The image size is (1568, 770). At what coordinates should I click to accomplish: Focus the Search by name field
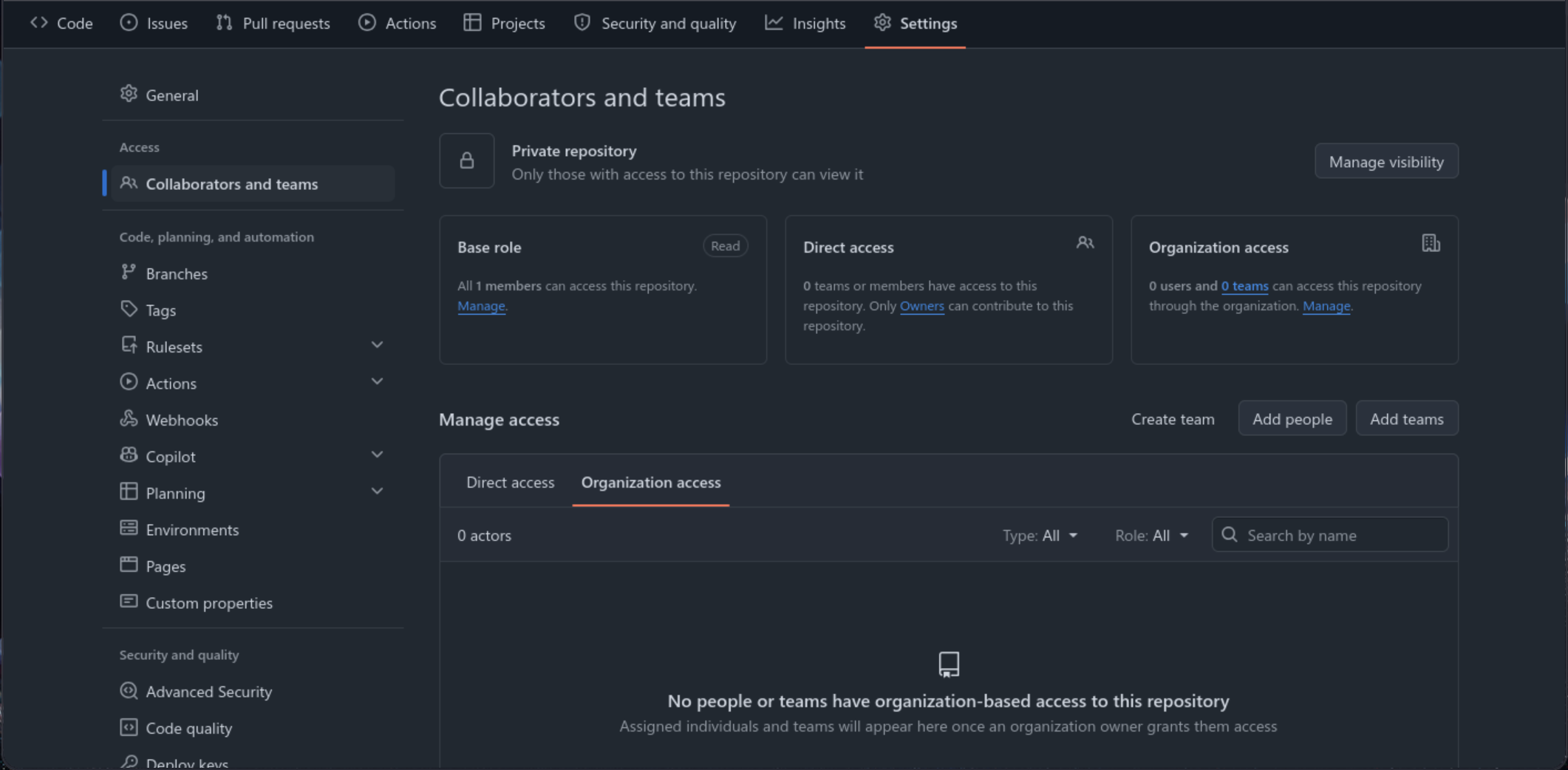(x=1330, y=534)
